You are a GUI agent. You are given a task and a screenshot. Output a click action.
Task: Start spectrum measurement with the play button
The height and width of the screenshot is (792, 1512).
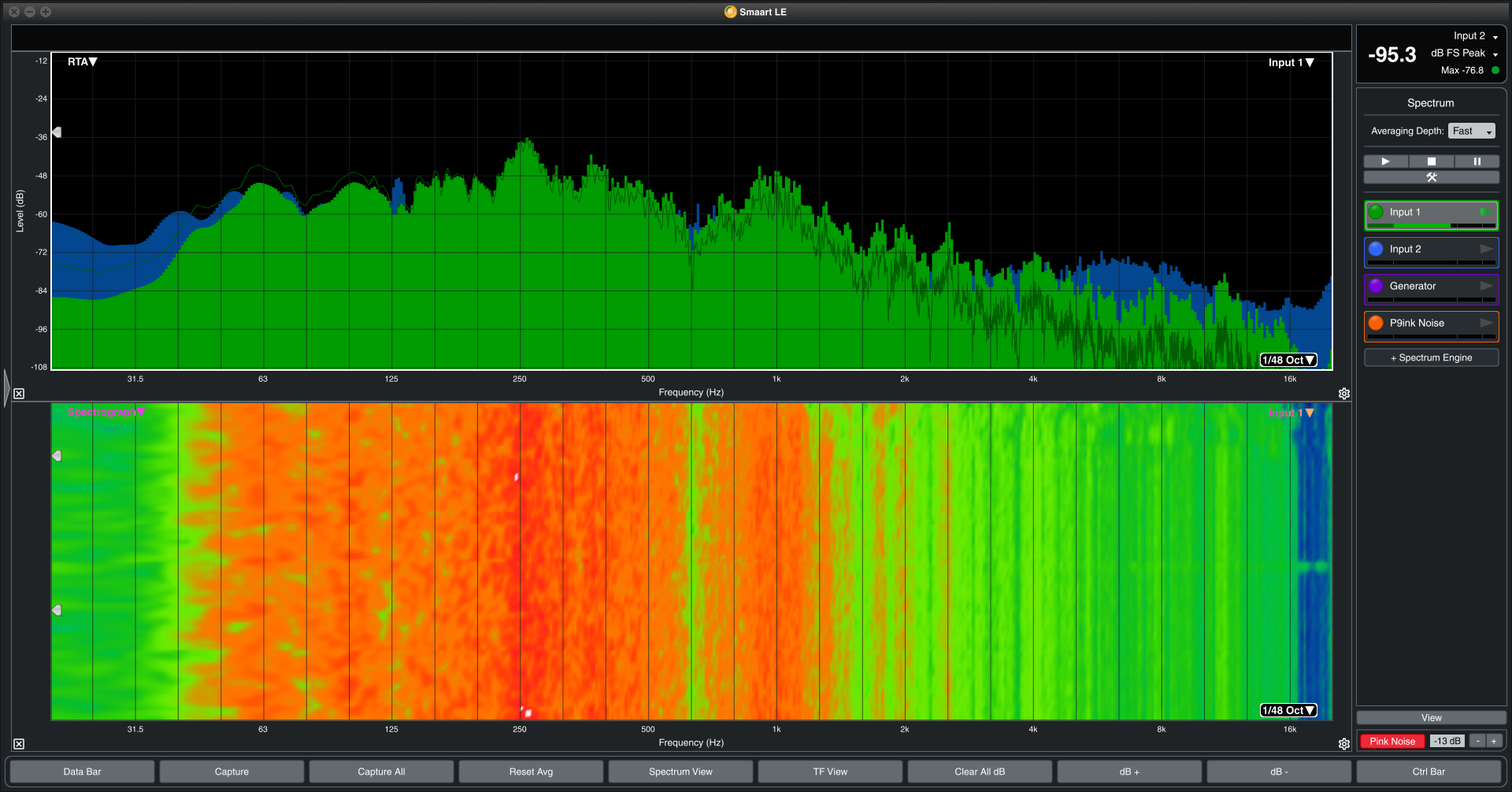pos(1386,161)
